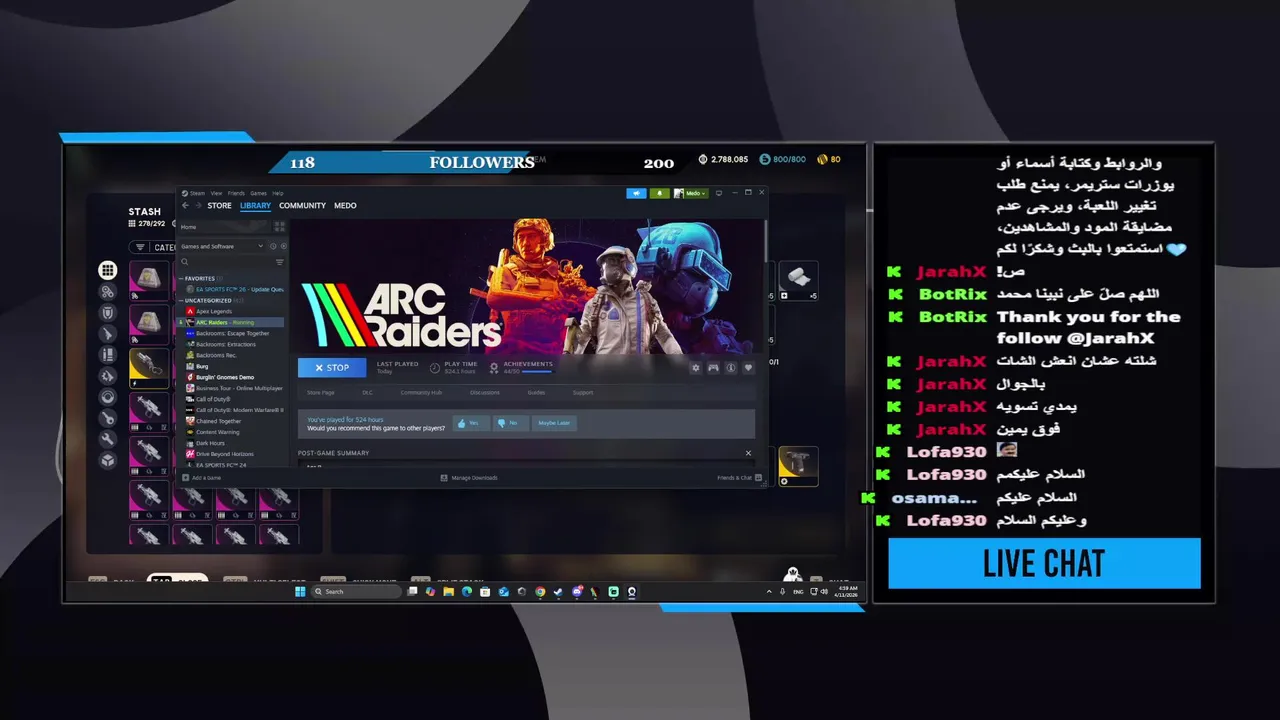1280x720 pixels.
Task: Open the stash Category filter dropdown
Action: [154, 247]
